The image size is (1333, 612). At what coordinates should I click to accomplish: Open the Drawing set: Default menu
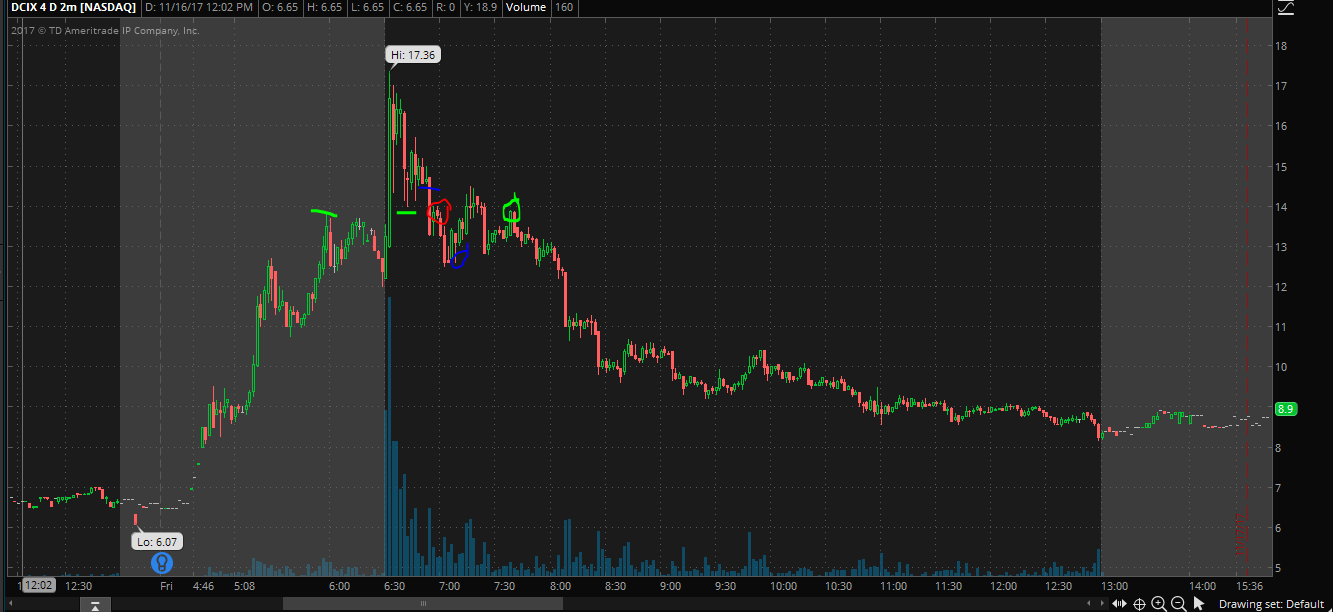coord(1272,604)
